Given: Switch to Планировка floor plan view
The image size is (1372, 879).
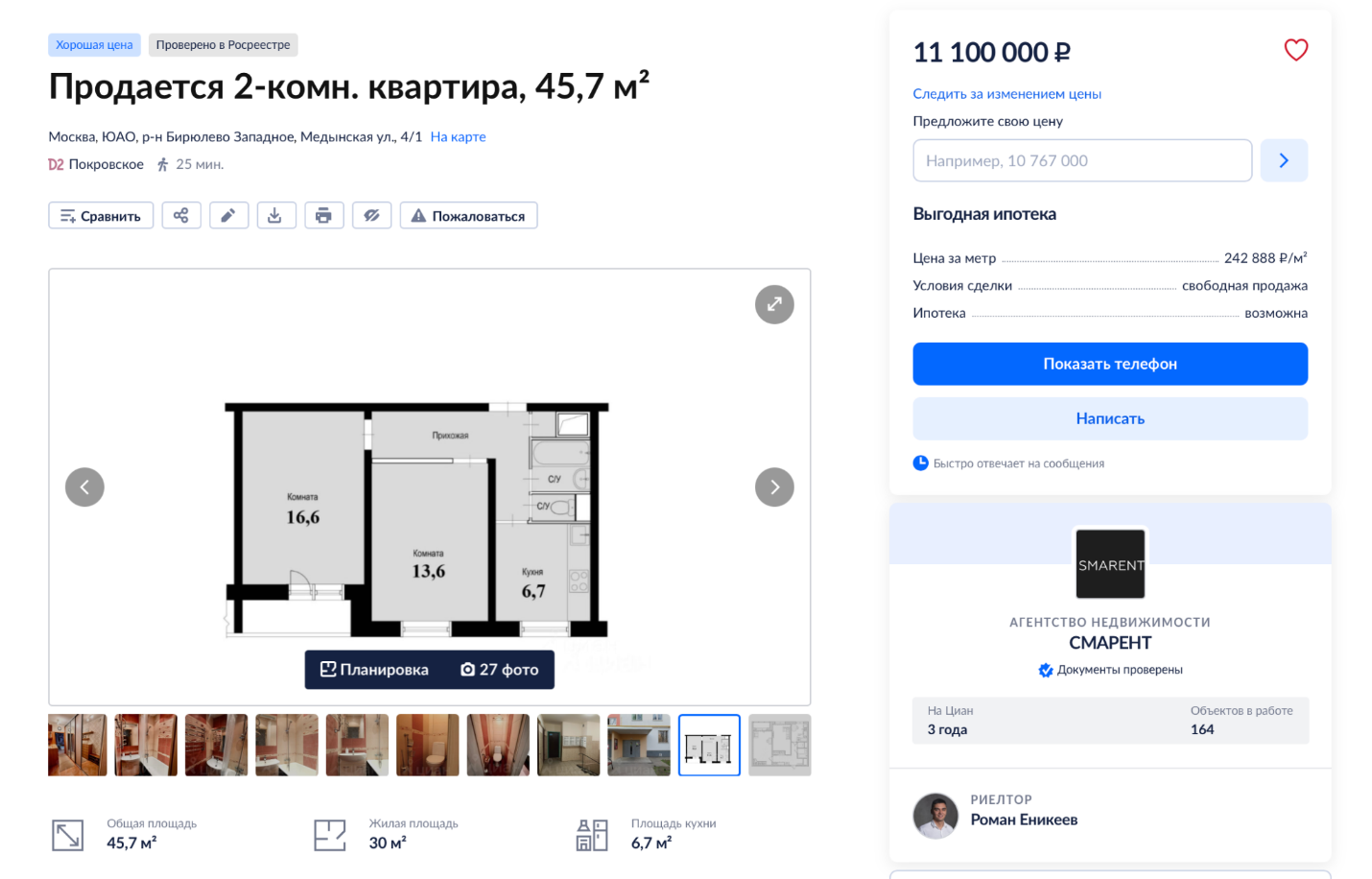Looking at the screenshot, I should [x=374, y=670].
